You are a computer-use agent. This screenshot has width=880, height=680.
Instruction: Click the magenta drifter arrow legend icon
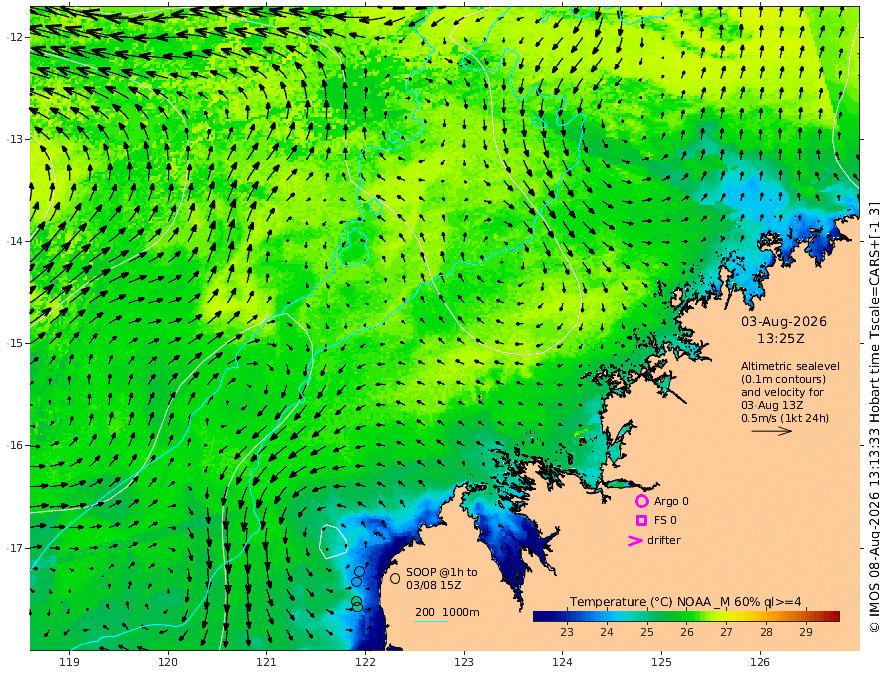(635, 540)
